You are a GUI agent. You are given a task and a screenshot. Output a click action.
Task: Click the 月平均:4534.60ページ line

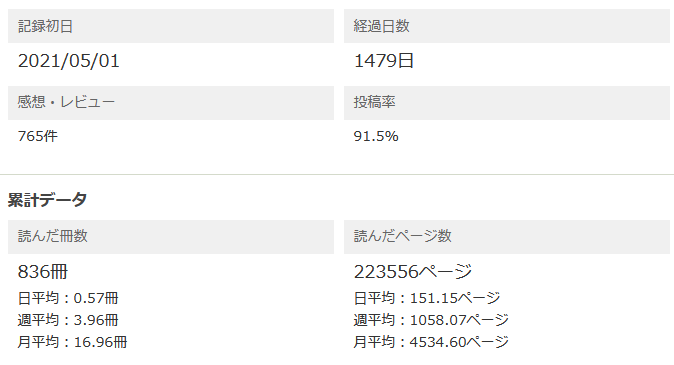(432, 342)
